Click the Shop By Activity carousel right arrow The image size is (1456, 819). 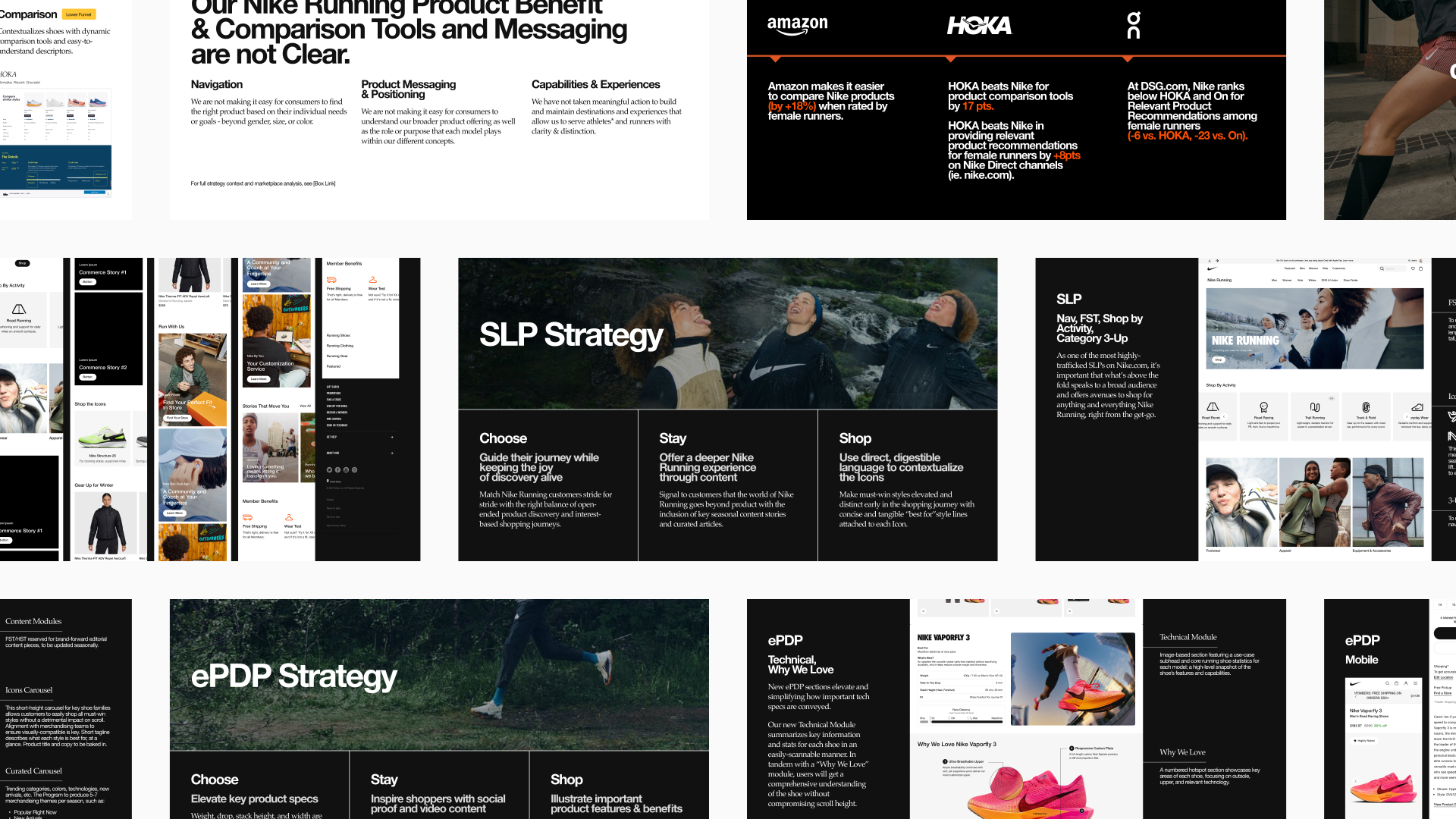coord(1407,416)
